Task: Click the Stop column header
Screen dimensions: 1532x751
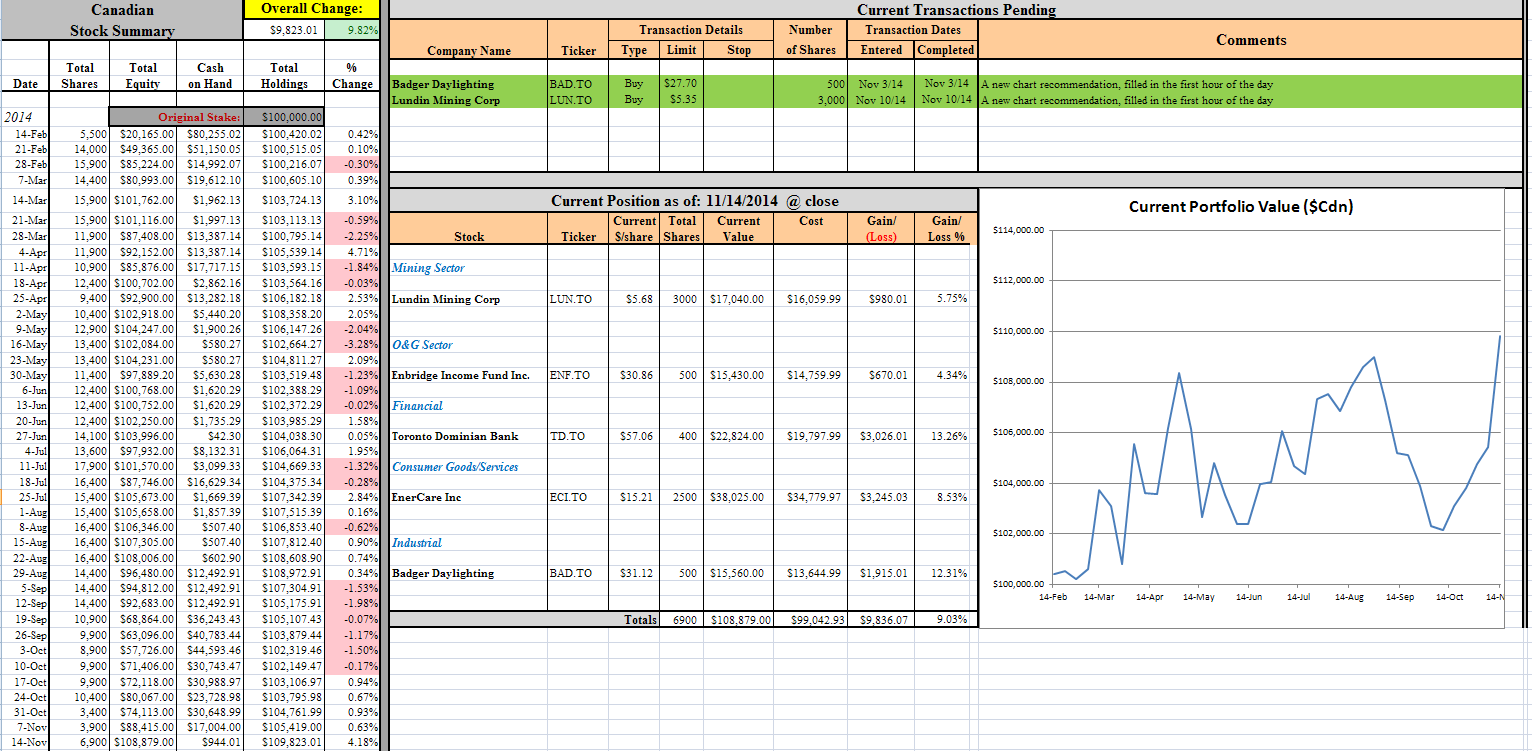Action: point(739,50)
